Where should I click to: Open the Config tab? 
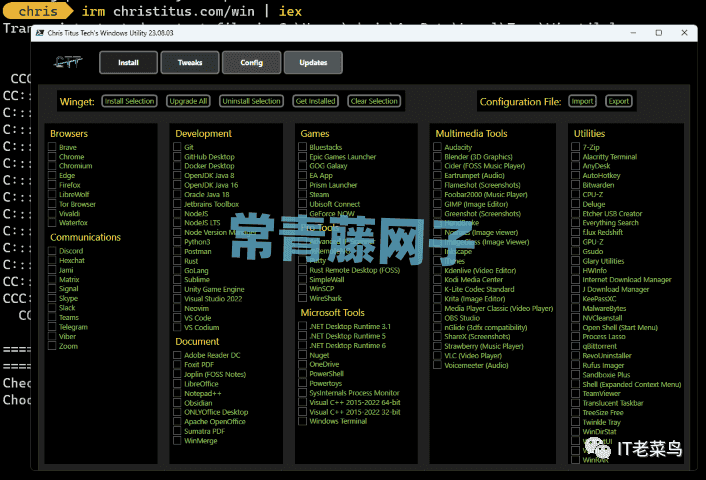(252, 63)
